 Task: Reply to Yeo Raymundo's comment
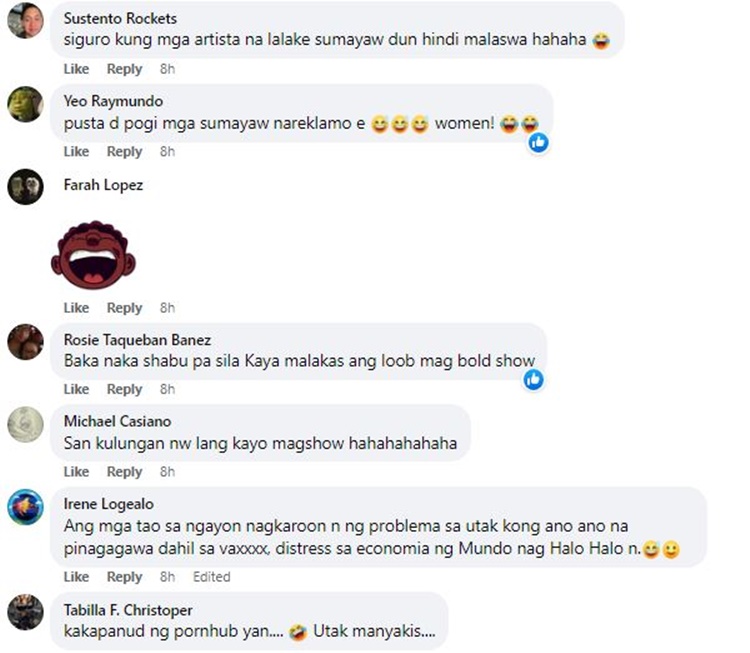pyautogui.click(x=124, y=152)
